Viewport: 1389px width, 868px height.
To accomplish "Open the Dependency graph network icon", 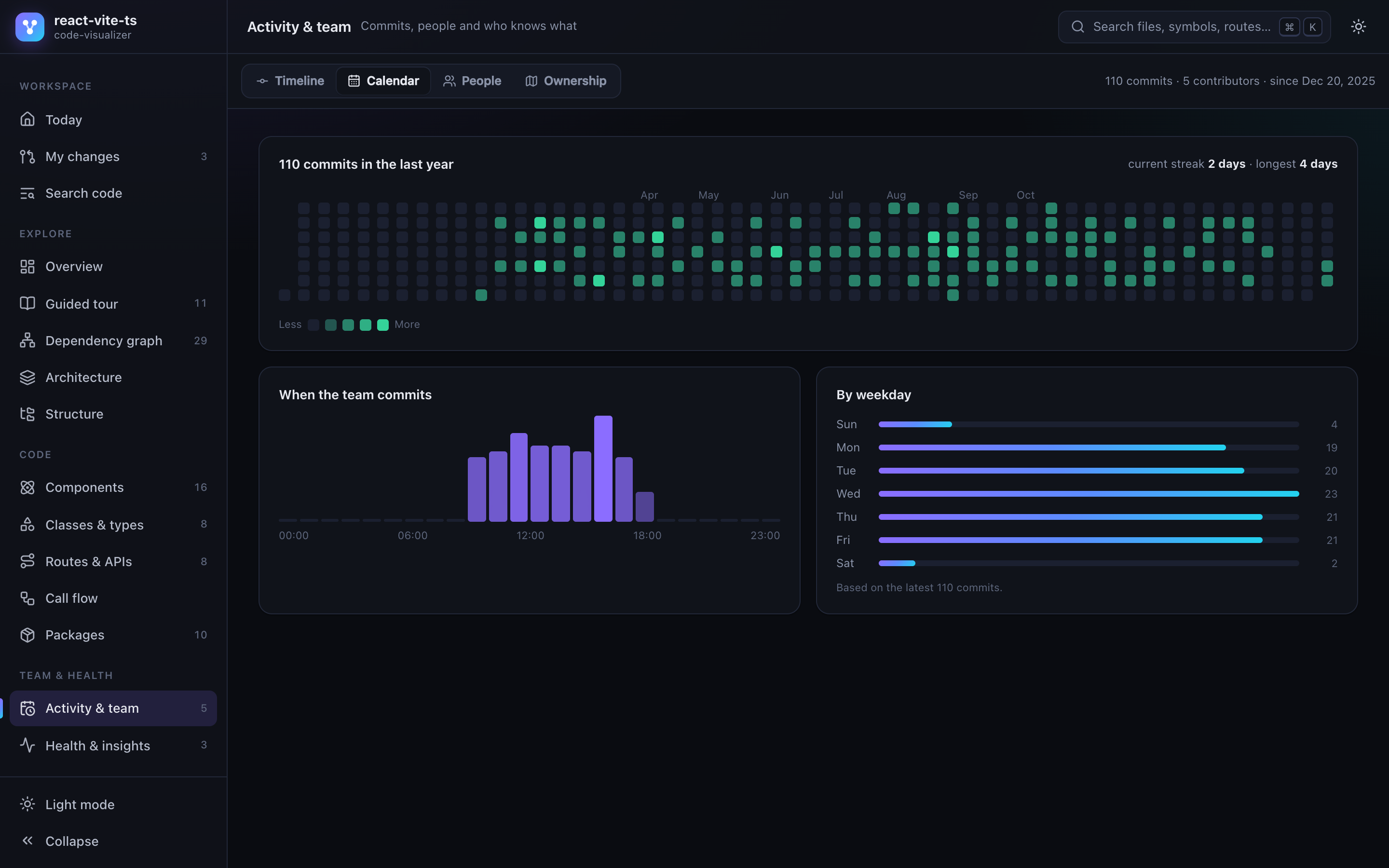I will tap(27, 340).
